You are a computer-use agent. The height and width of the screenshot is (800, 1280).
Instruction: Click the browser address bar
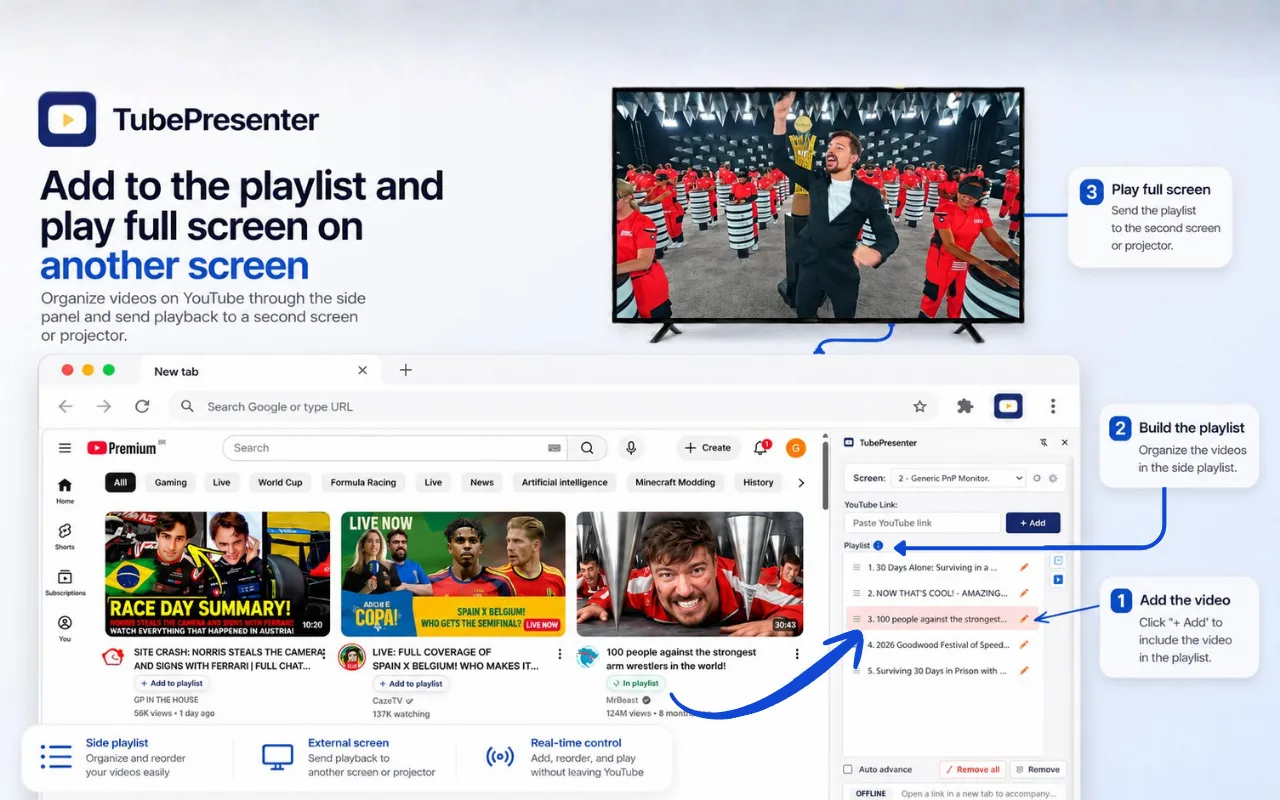[554, 406]
